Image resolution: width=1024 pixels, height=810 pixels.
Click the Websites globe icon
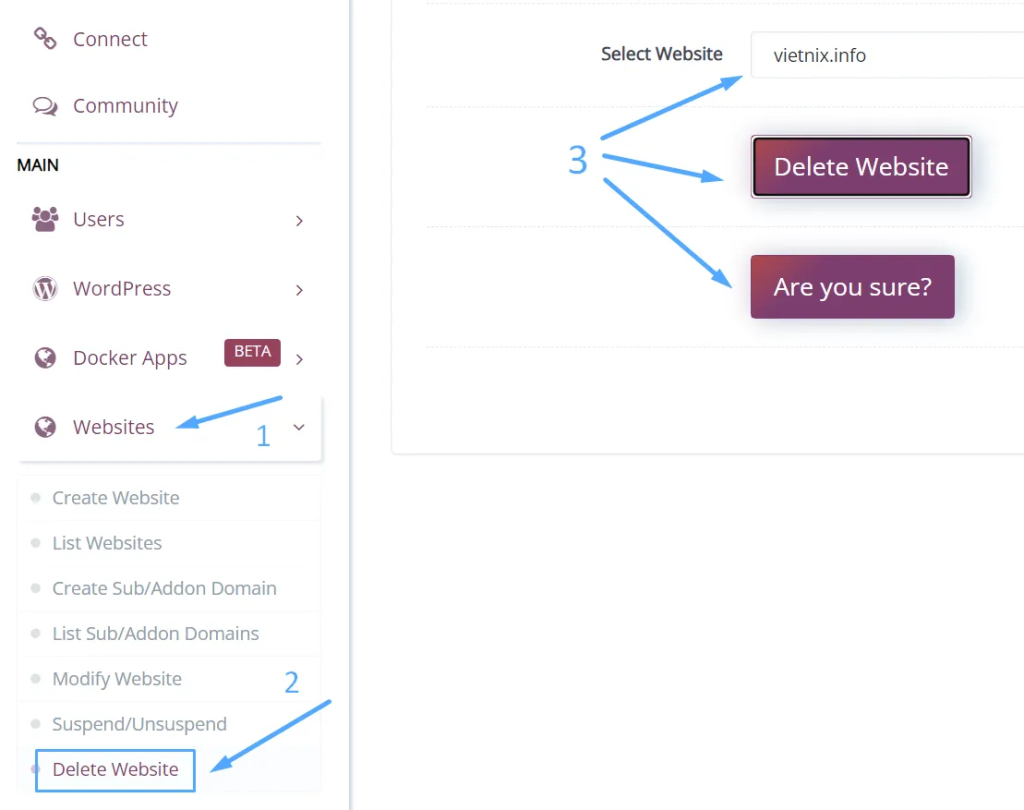(45, 427)
